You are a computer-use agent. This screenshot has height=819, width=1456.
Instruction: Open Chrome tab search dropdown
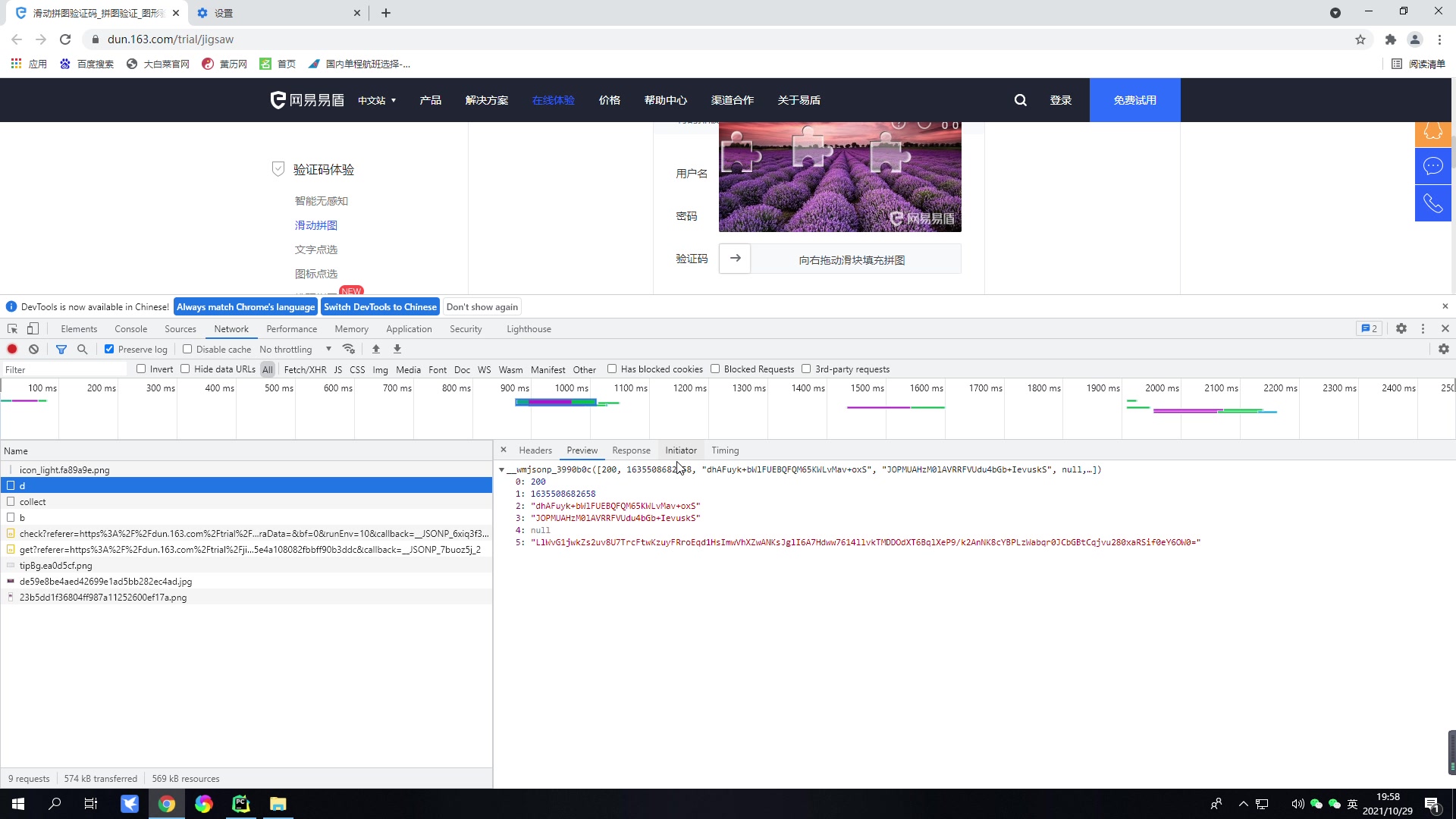1335,12
